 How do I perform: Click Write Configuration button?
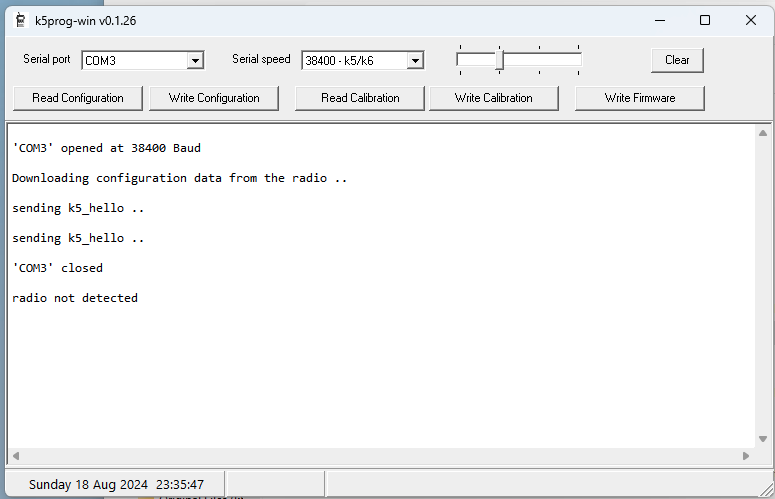coord(214,98)
